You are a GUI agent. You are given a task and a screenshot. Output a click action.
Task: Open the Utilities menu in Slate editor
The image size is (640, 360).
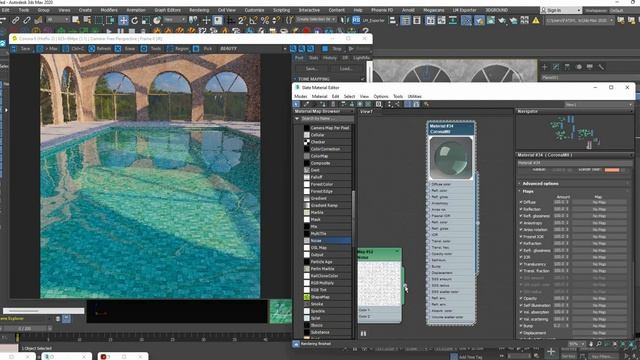click(x=414, y=96)
